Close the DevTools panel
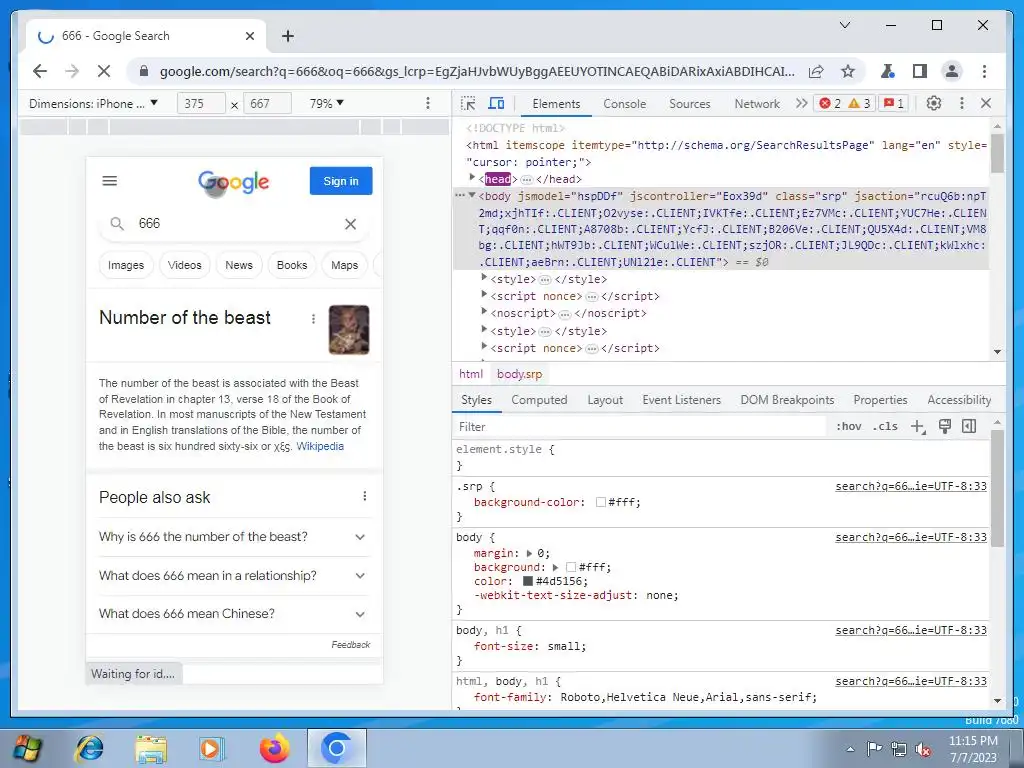The image size is (1024, 768). pos(986,103)
